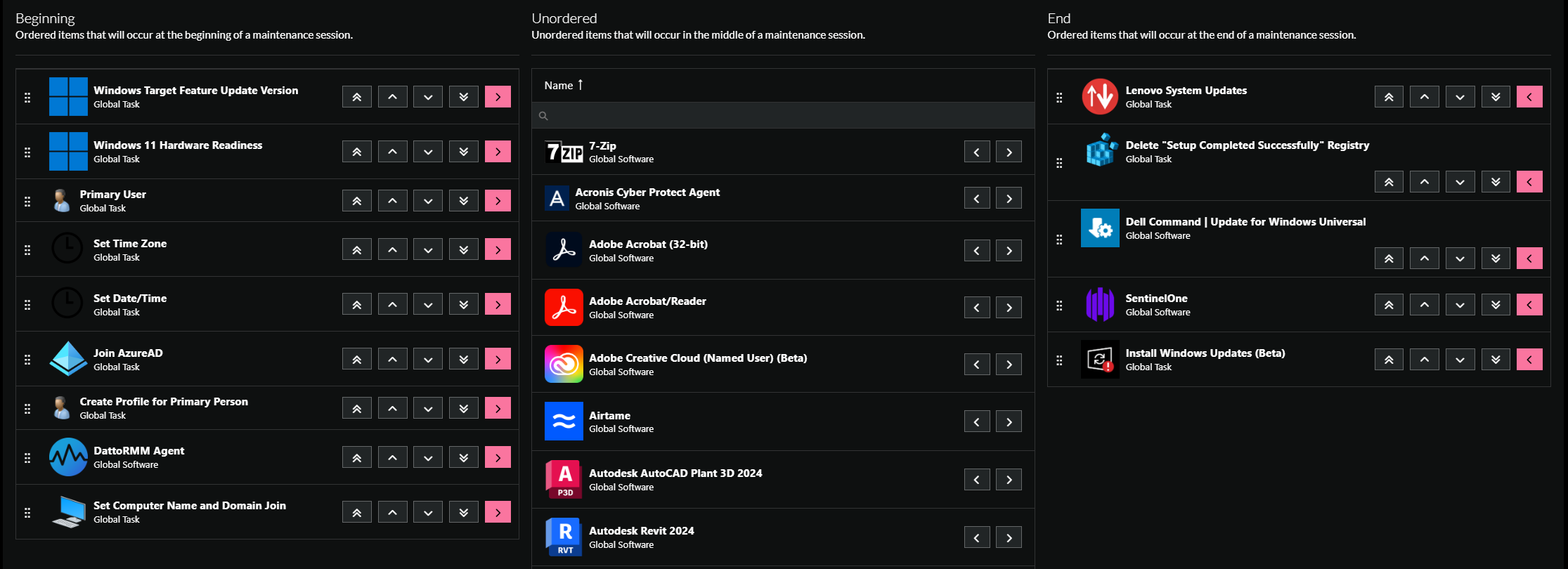The height and width of the screenshot is (569, 1568).
Task: Click the DattoRMM Agent icon
Action: coord(68,457)
